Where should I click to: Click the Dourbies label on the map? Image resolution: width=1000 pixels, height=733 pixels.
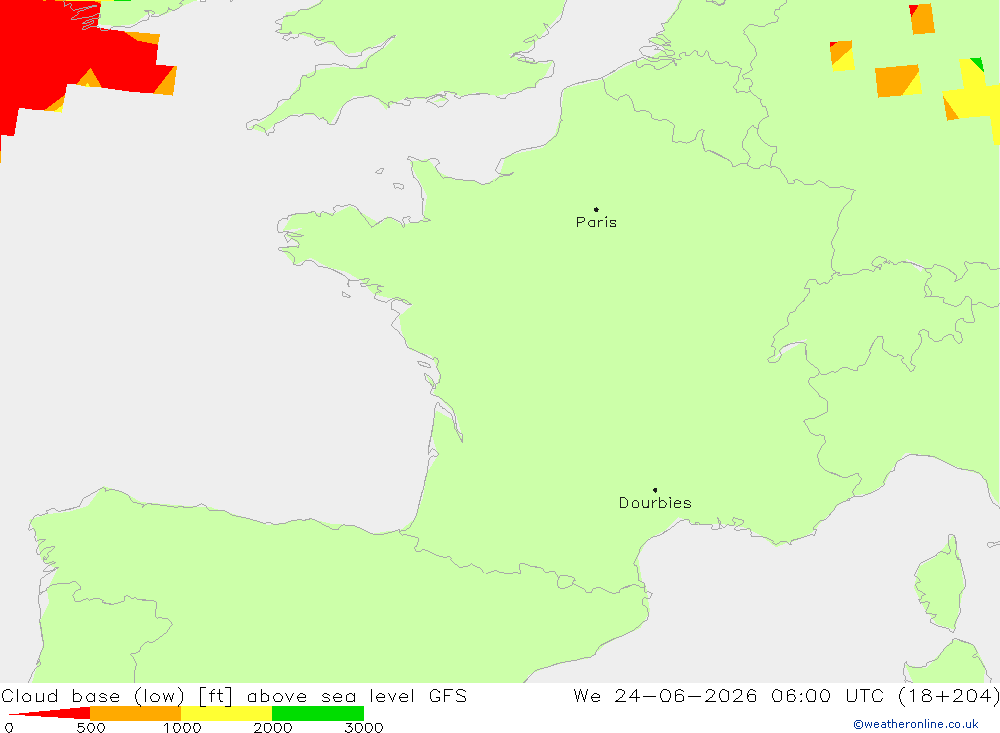pyautogui.click(x=655, y=503)
